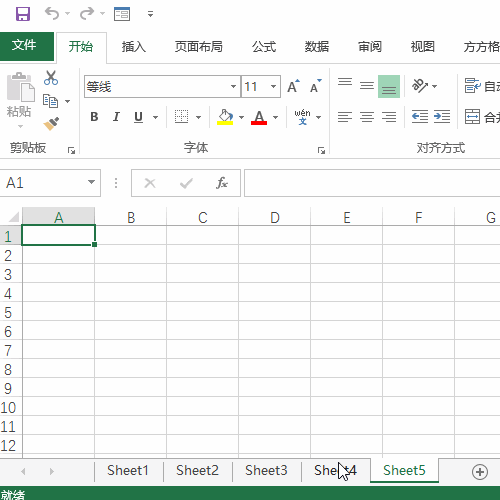The height and width of the screenshot is (500, 500).
Task: Open the 公式 tab
Action: coord(264,47)
